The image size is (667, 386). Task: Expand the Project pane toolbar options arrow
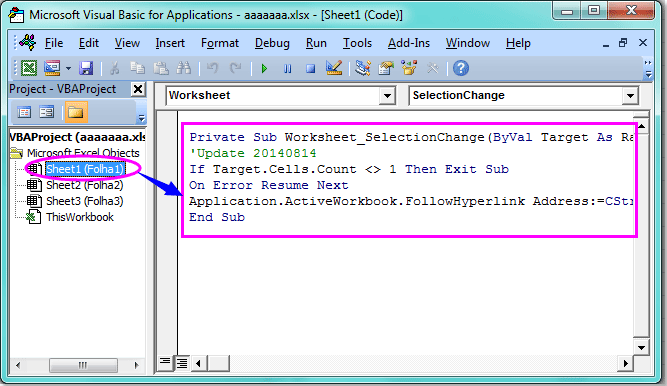(142, 117)
